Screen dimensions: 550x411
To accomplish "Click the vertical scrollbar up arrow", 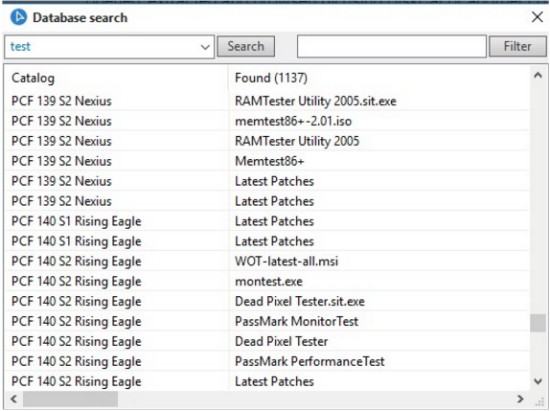I will coord(537,75).
